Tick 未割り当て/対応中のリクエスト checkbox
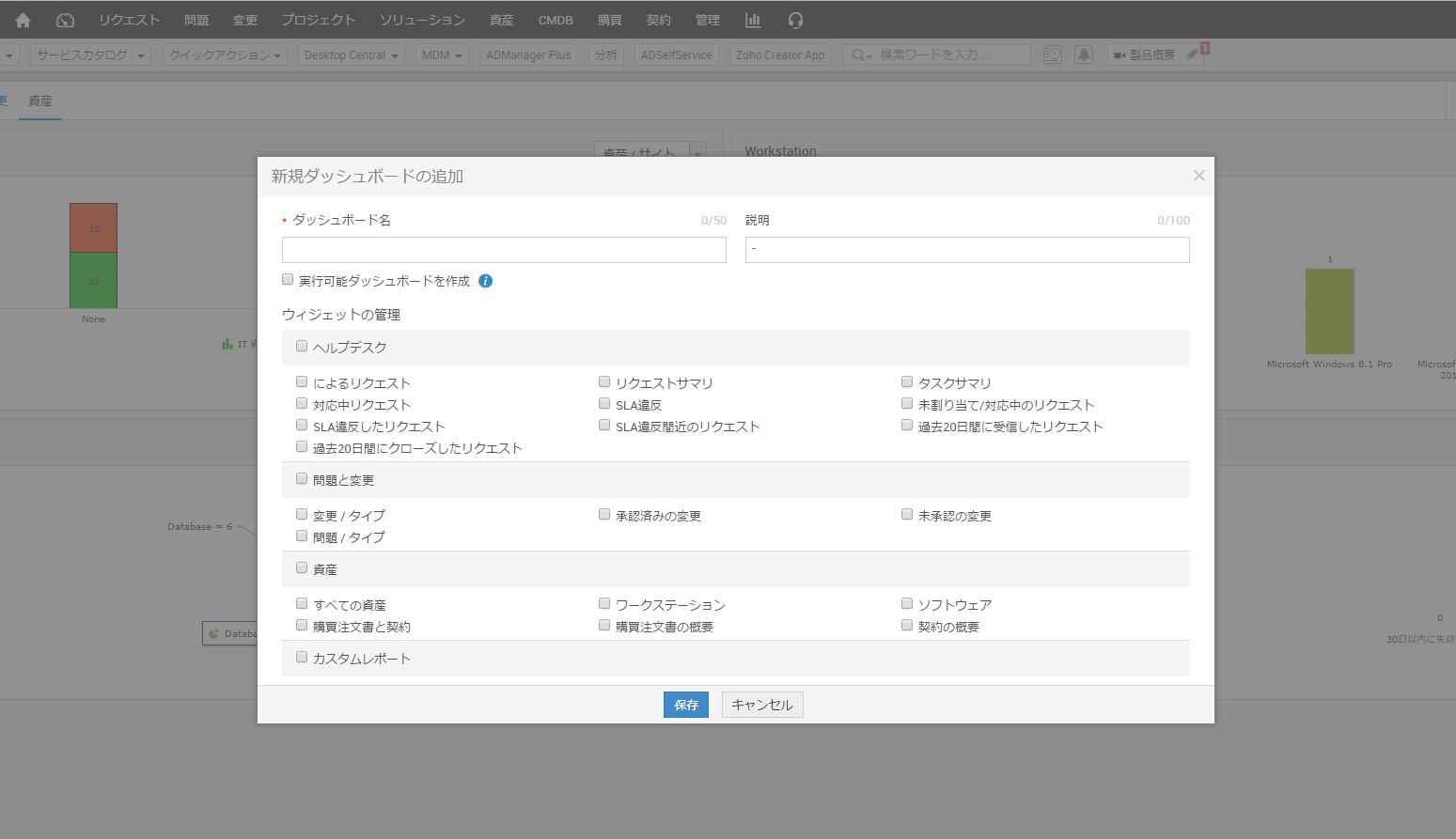This screenshot has height=839, width=1456. (907, 404)
